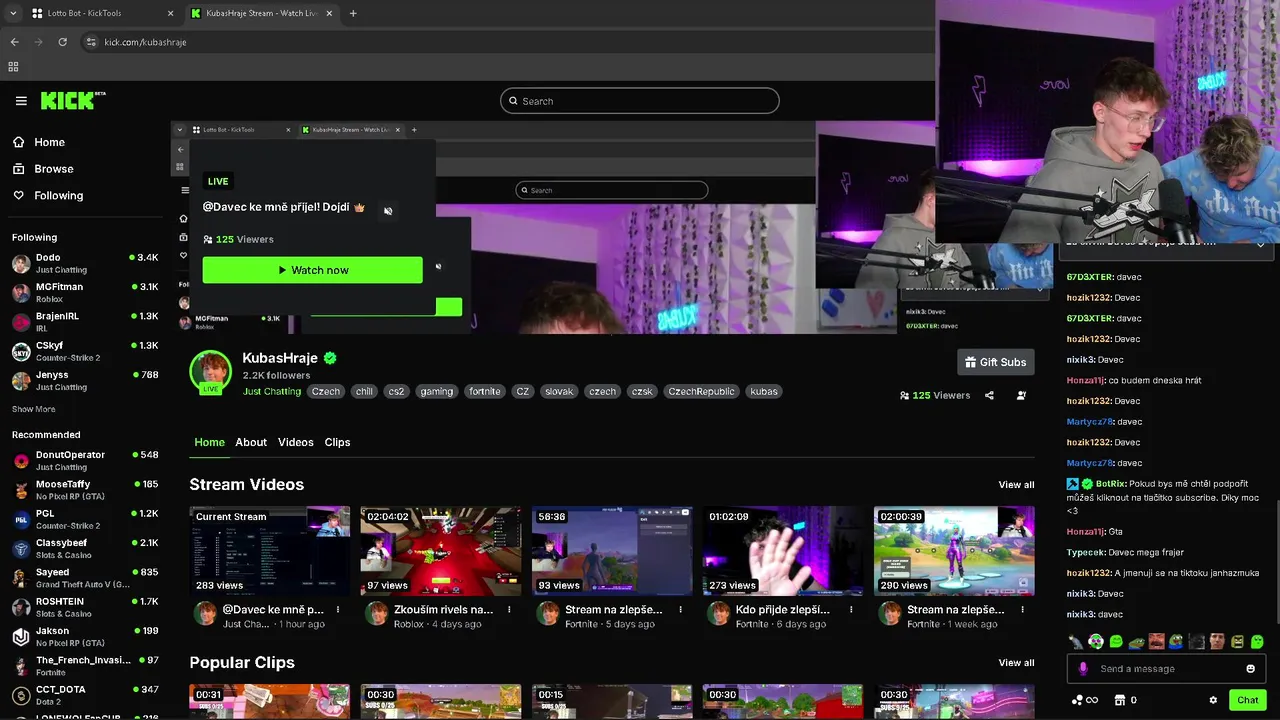Open Sayeed recommended channel
The image size is (1280, 720).
point(85,578)
